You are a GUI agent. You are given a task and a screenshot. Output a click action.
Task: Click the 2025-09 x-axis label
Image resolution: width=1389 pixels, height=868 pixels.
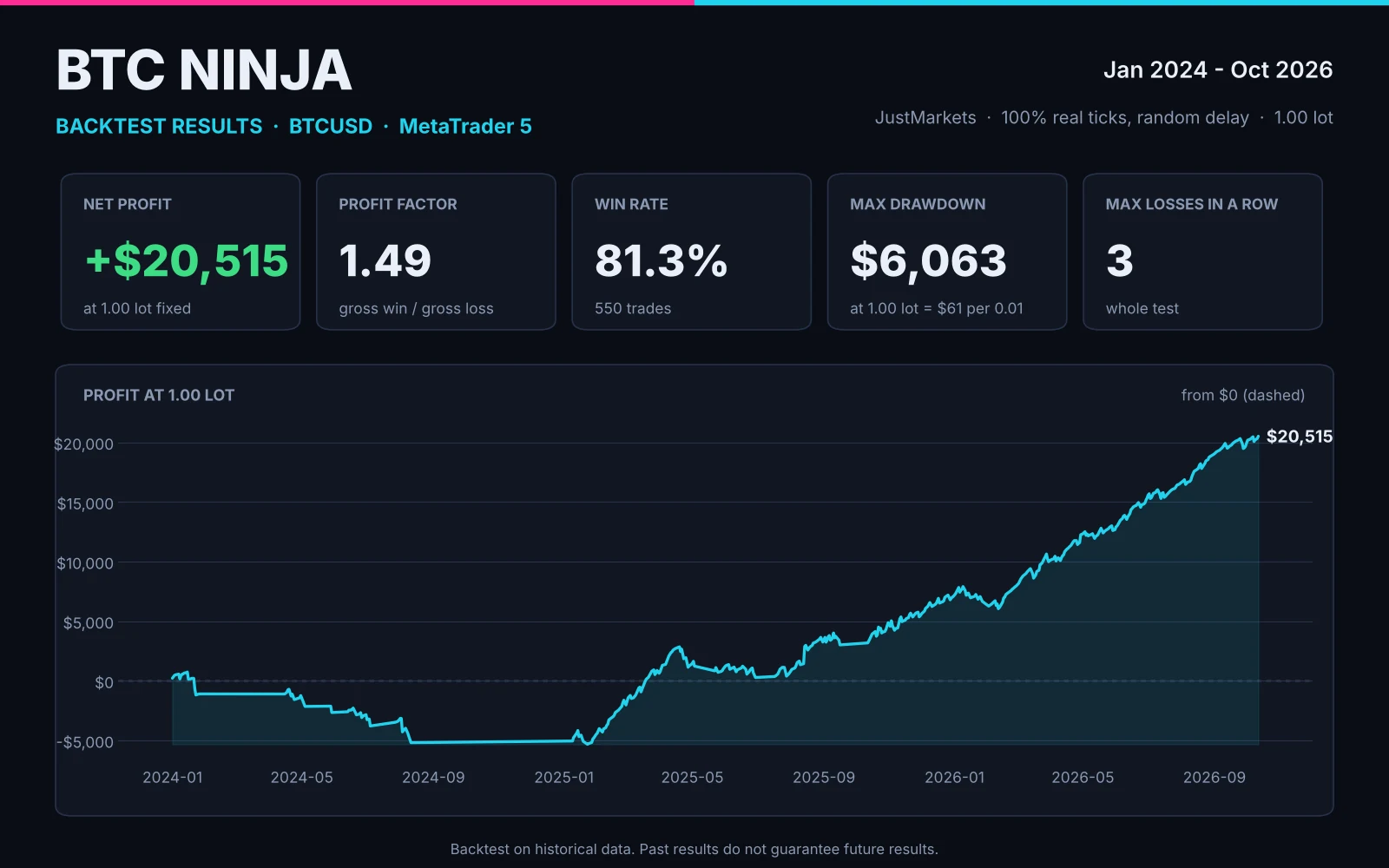point(824,778)
